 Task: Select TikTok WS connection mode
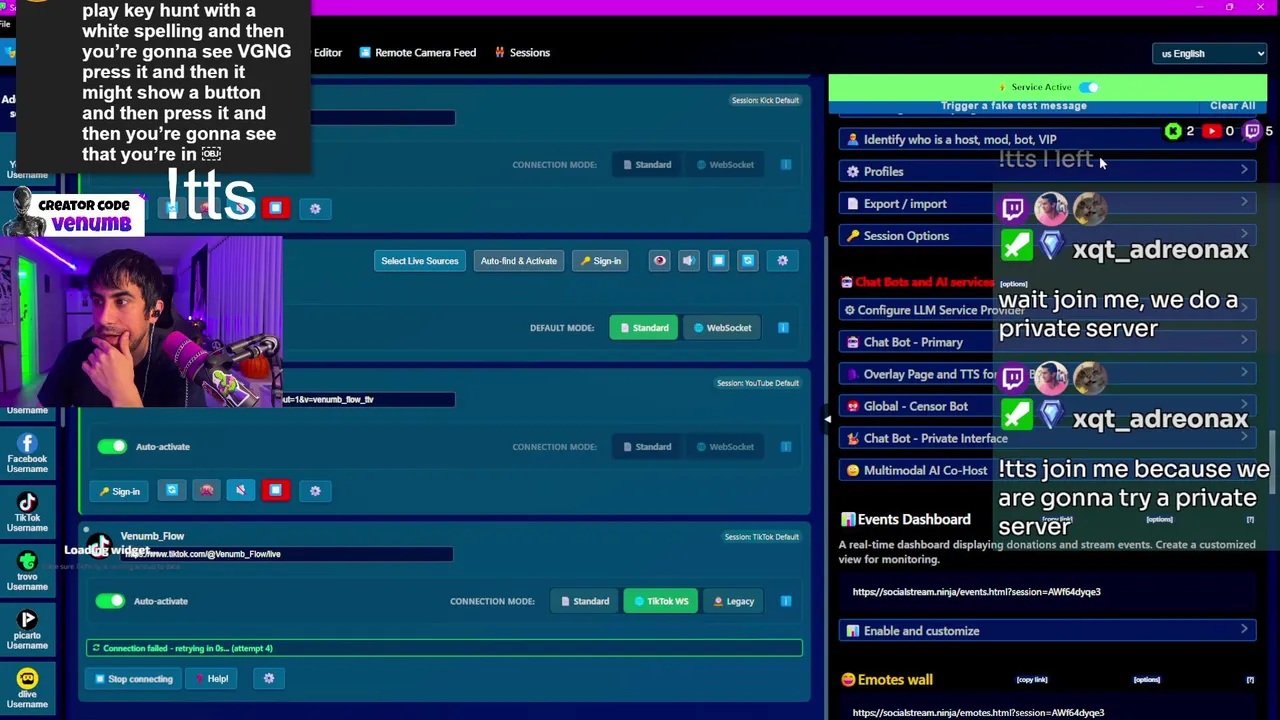[661, 601]
